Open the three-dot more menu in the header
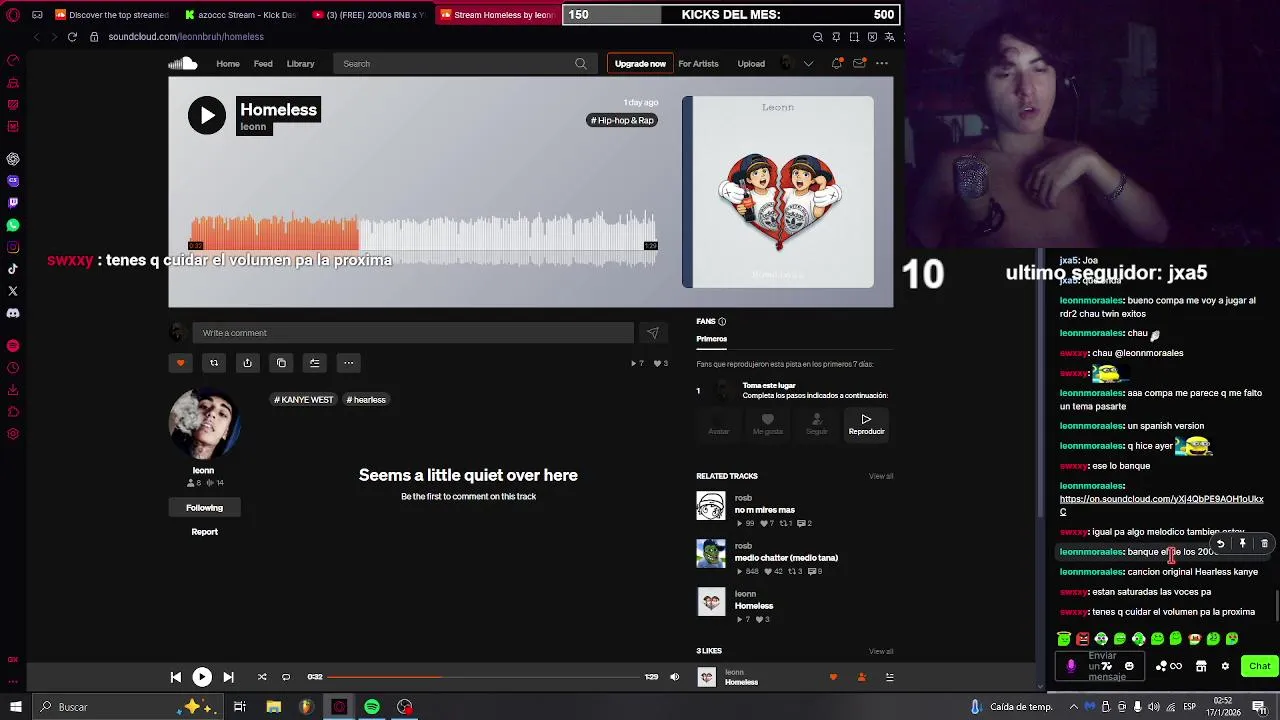This screenshot has height=720, width=1280. [x=882, y=64]
